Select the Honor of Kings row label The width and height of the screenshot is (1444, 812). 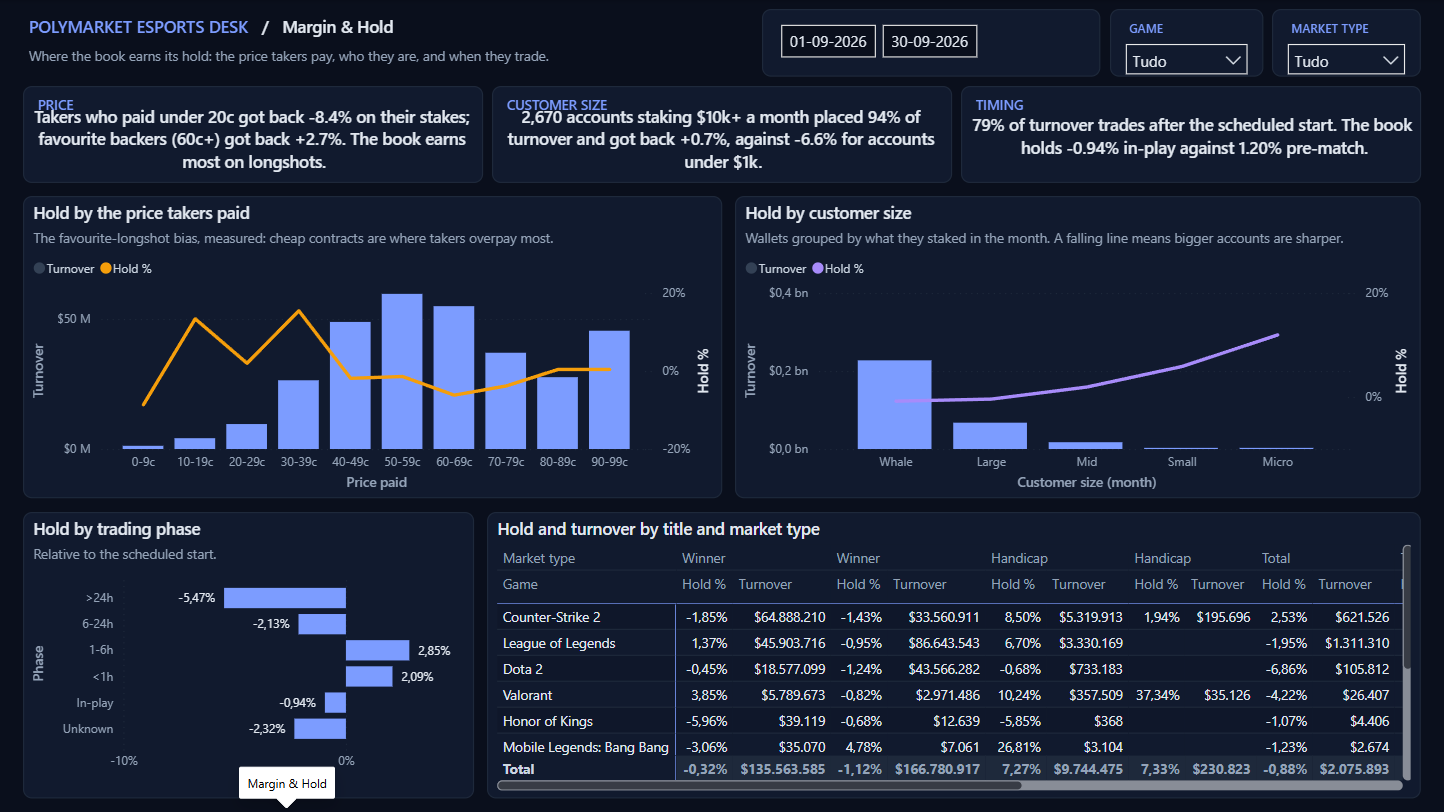click(548, 721)
